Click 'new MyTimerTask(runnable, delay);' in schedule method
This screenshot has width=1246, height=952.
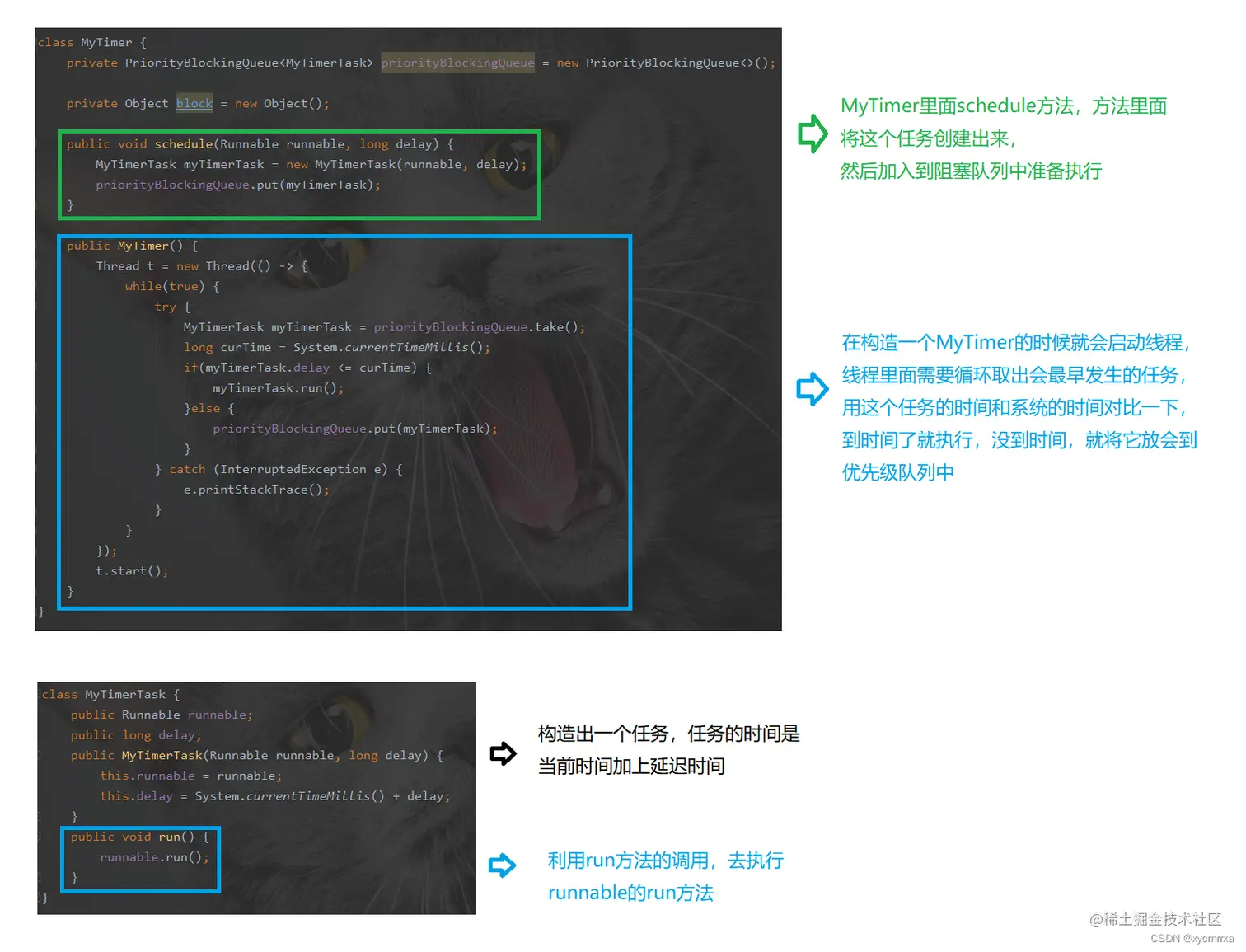pyautogui.click(x=406, y=164)
